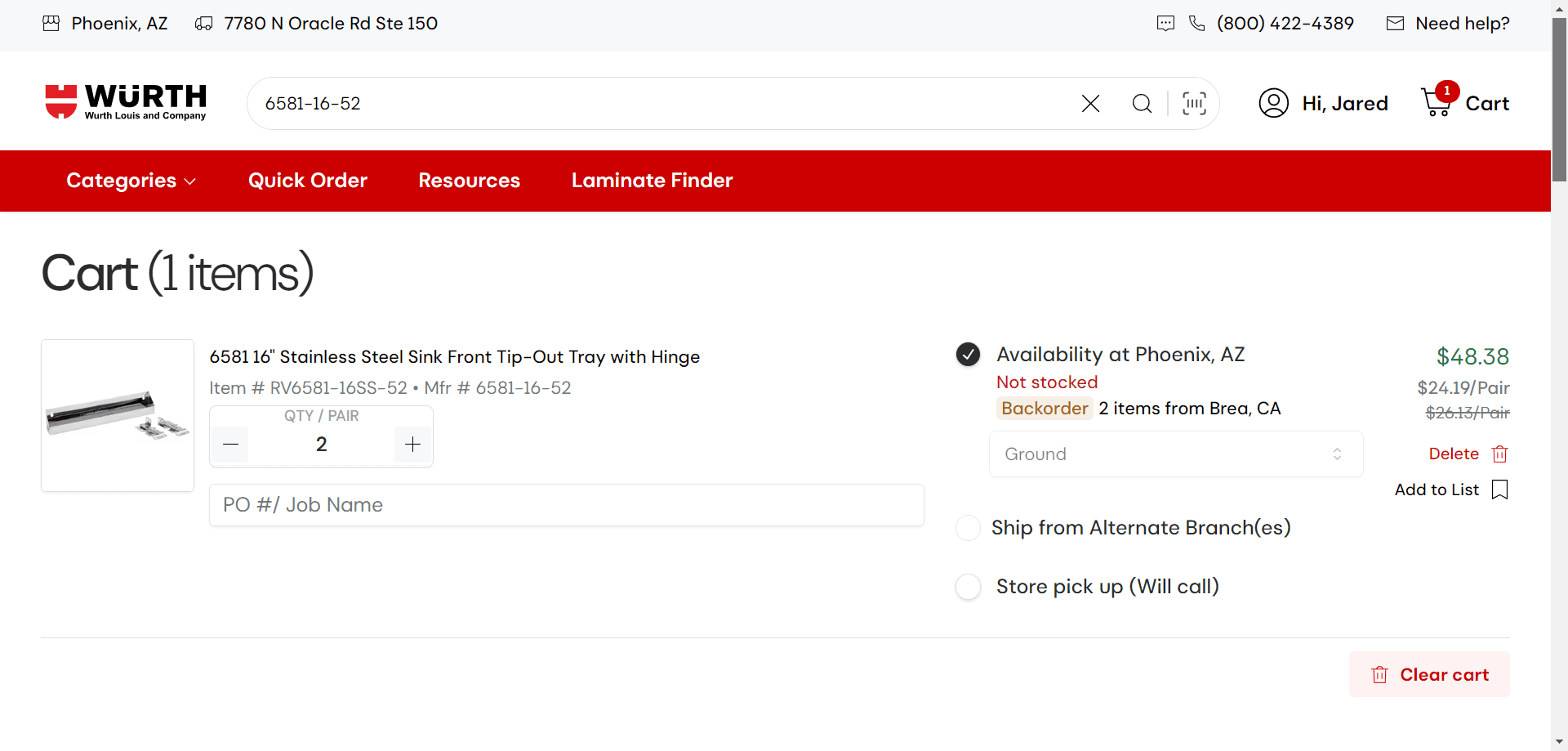1568x751 pixels.
Task: Click the store location icon near Phoenix, AZ
Action: 51,24
